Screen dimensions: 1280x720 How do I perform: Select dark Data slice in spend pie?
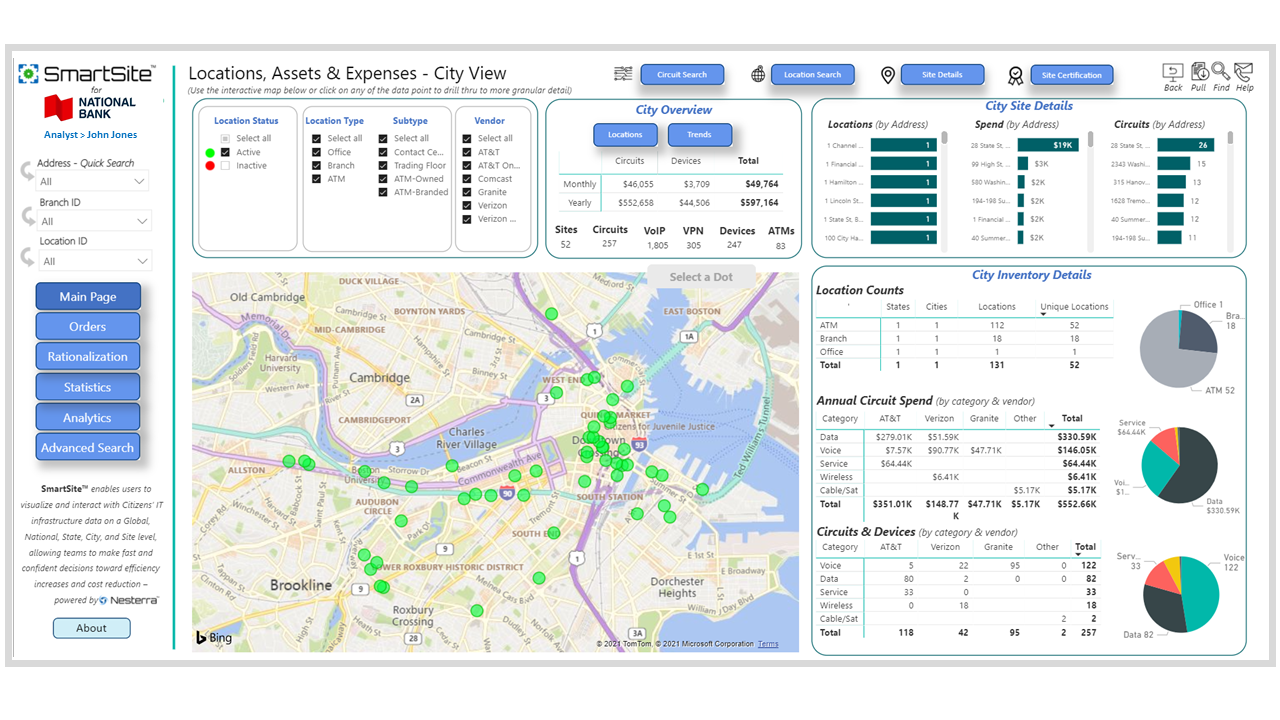point(1190,470)
